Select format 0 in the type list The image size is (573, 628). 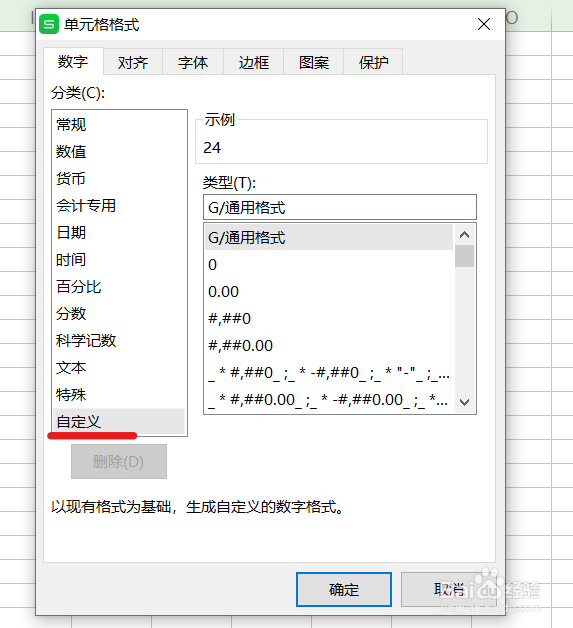329,265
